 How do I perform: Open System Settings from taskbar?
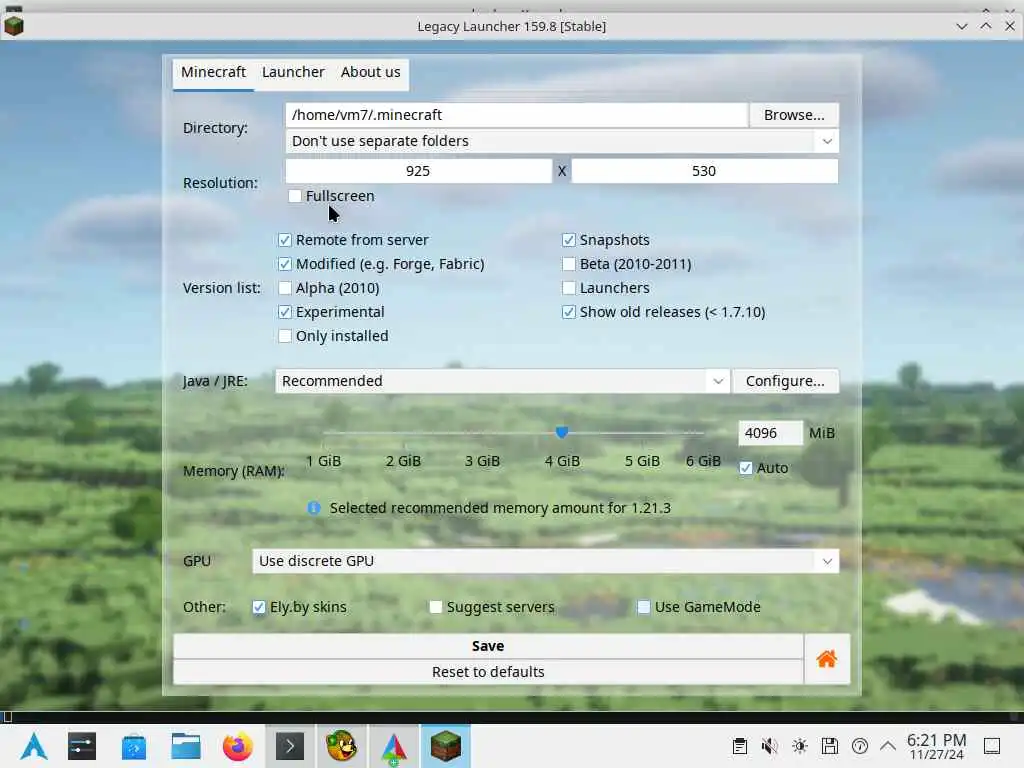point(82,746)
